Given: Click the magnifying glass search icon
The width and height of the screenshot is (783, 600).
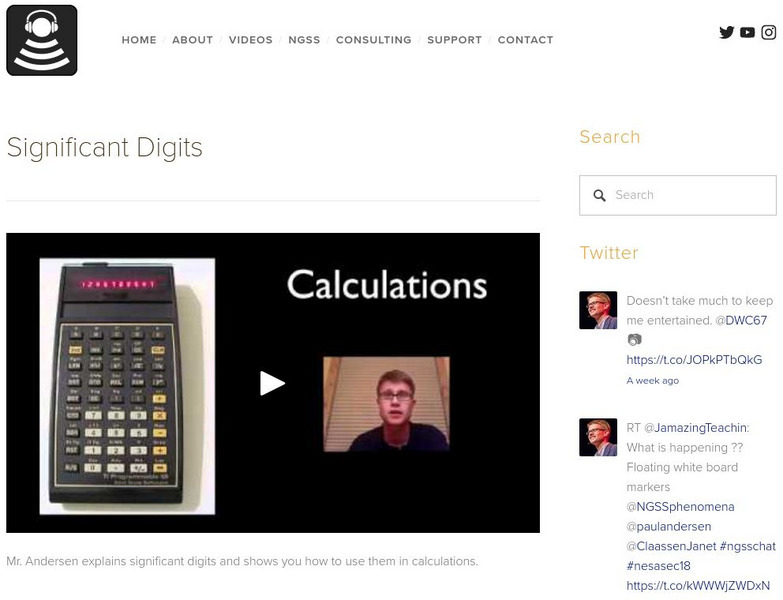Looking at the screenshot, I should [599, 195].
